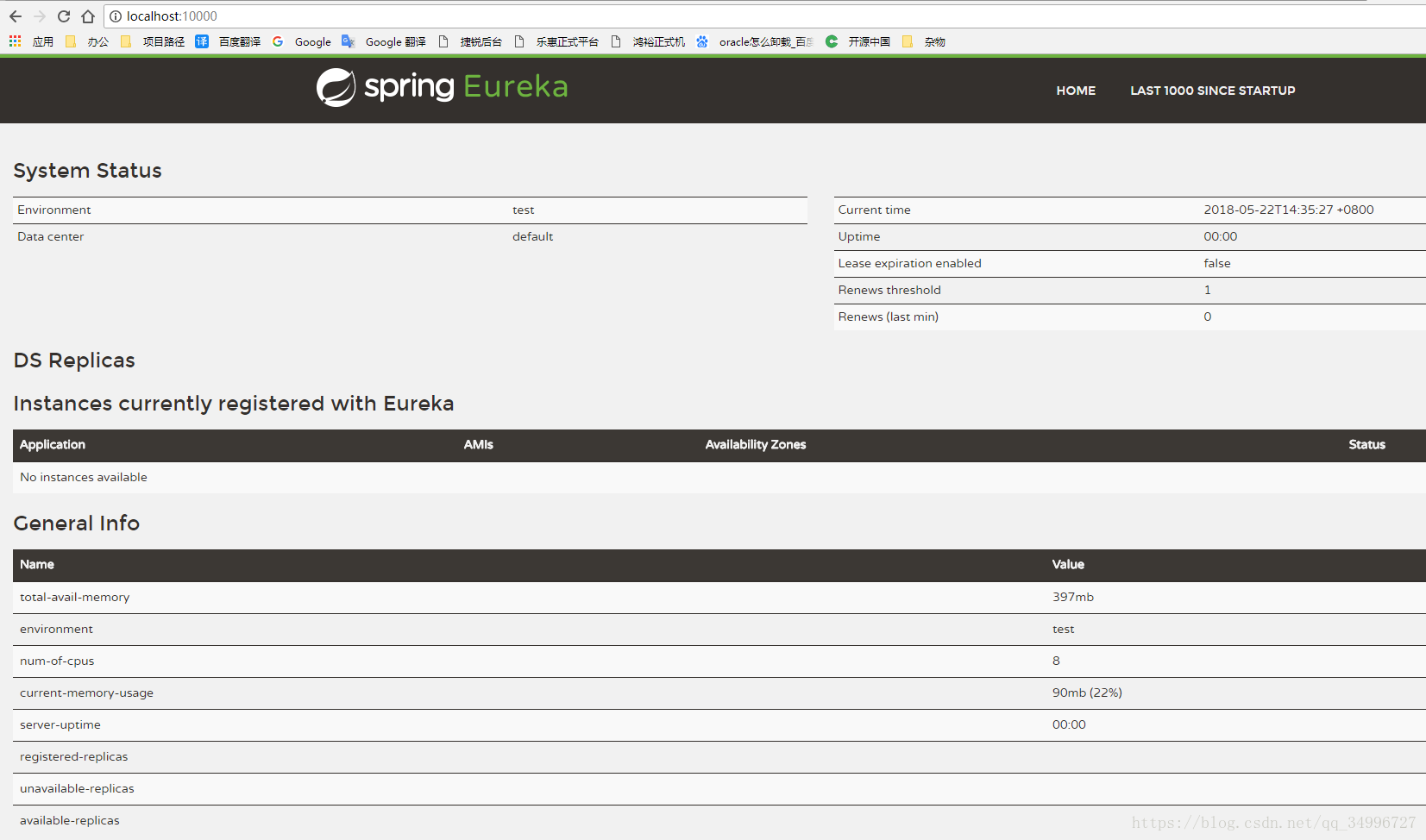Open the Google bookmark
The width and height of the screenshot is (1426, 840).
click(302, 41)
